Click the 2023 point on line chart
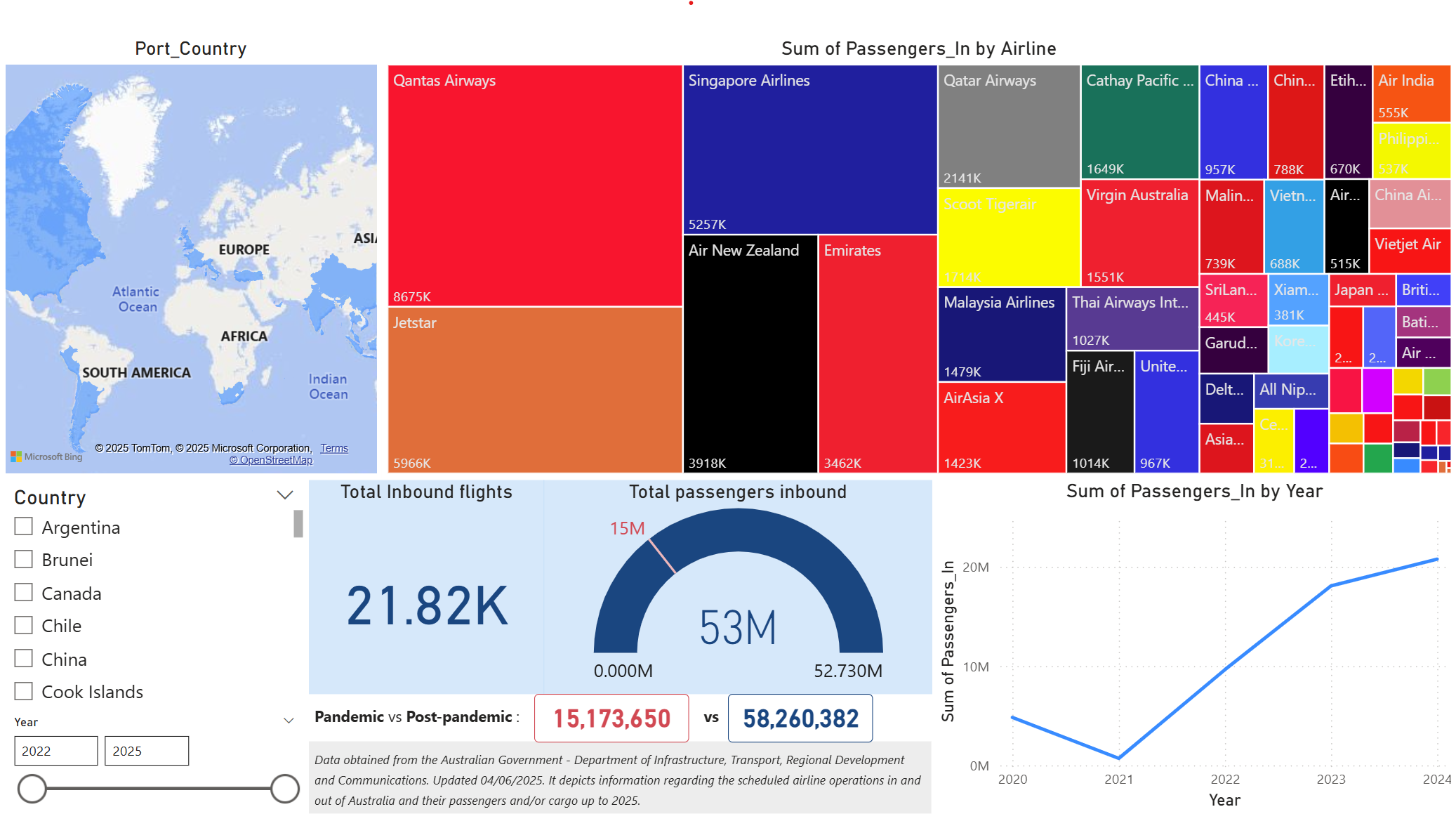Image resolution: width=1456 pixels, height=814 pixels. coord(1330,586)
